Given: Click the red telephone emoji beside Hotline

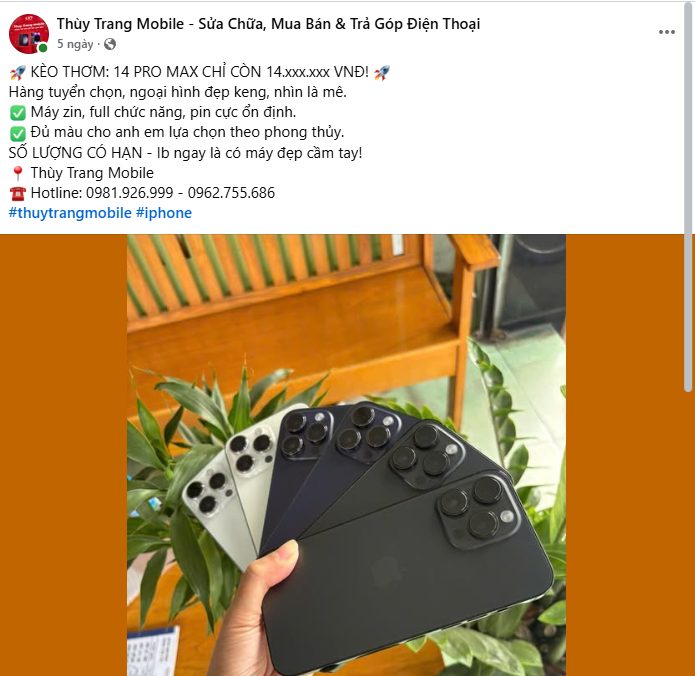Looking at the screenshot, I should pyautogui.click(x=18, y=194).
